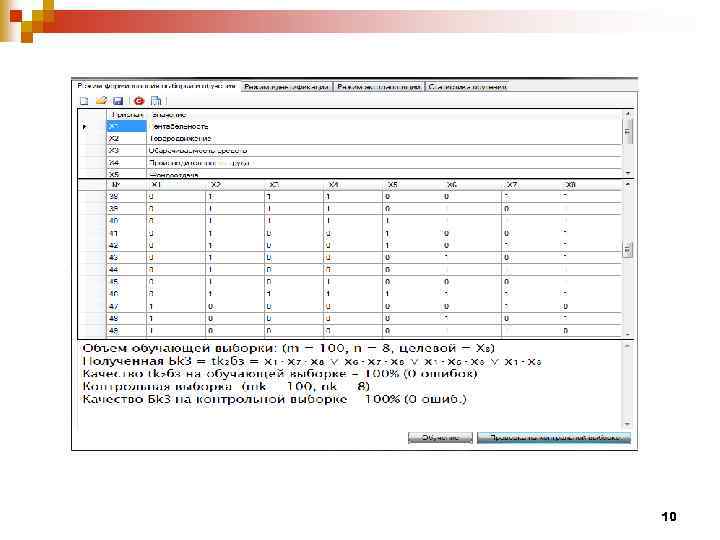Click the X6 column header in the data table
The height and width of the screenshot is (540, 720).
[x=471, y=185]
